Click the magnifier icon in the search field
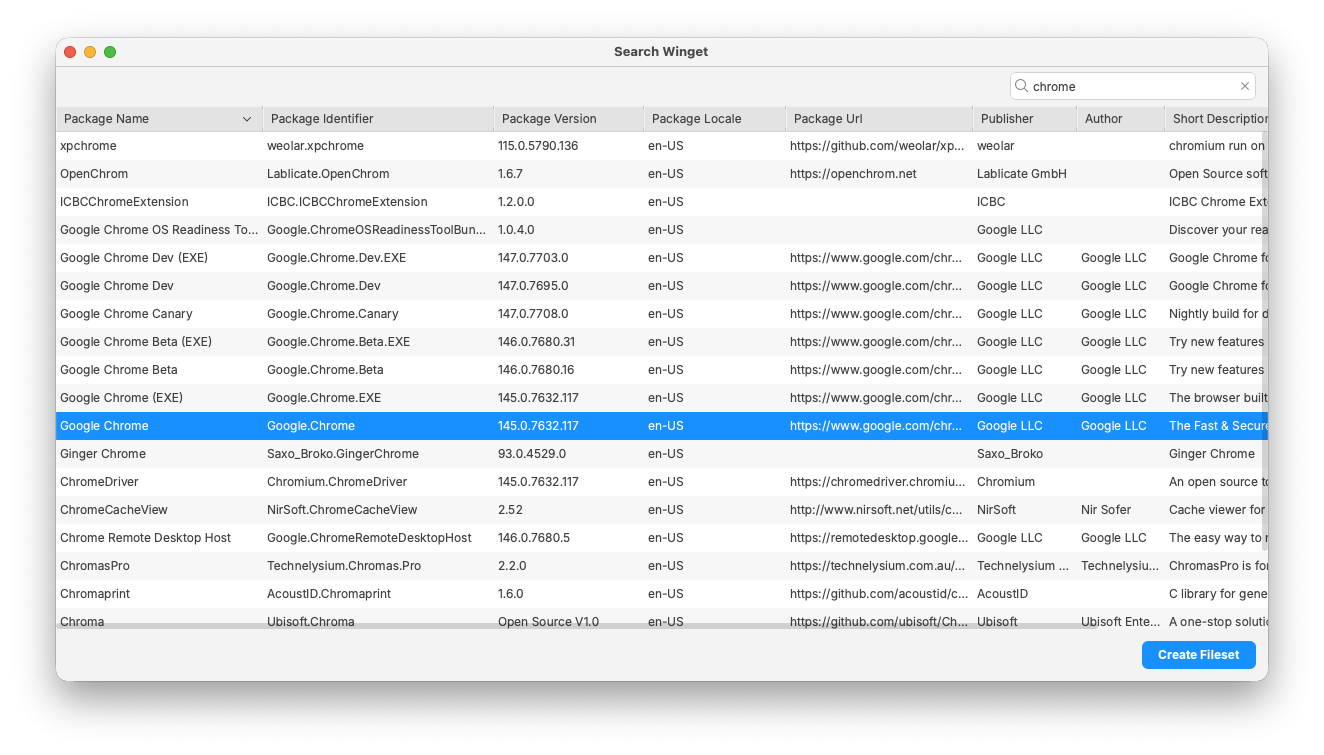This screenshot has height=755, width=1324. (x=1021, y=86)
